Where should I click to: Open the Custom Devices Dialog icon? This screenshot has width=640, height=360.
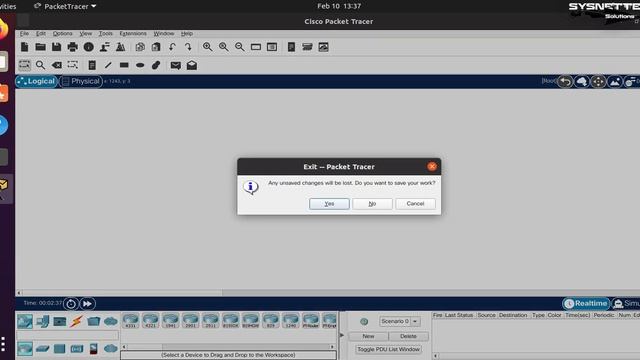click(x=272, y=47)
